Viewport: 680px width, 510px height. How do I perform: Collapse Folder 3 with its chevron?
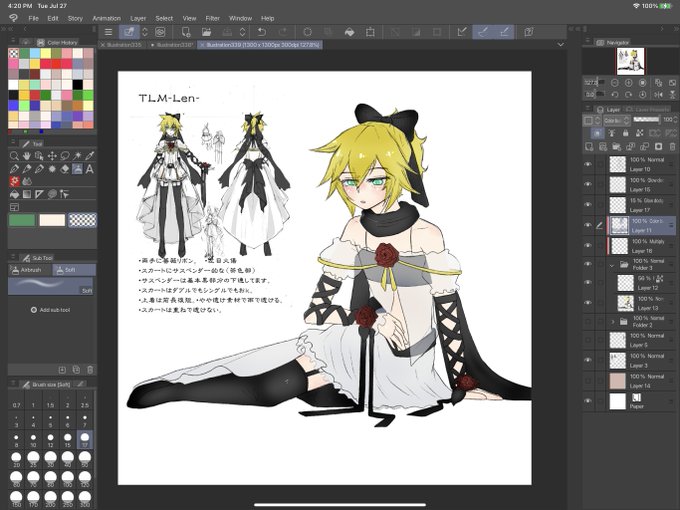click(612, 265)
